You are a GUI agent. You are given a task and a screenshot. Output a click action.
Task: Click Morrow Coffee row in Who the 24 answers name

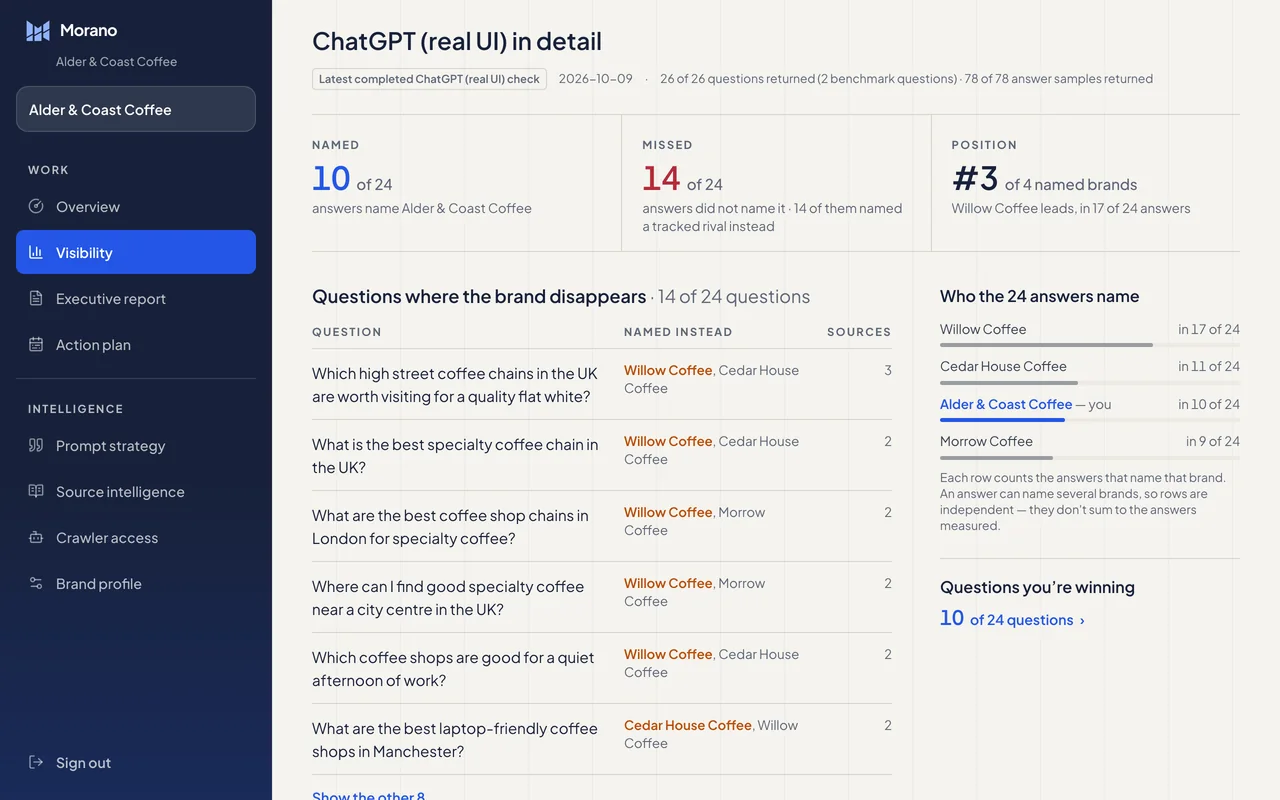pyautogui.click(x=1090, y=445)
